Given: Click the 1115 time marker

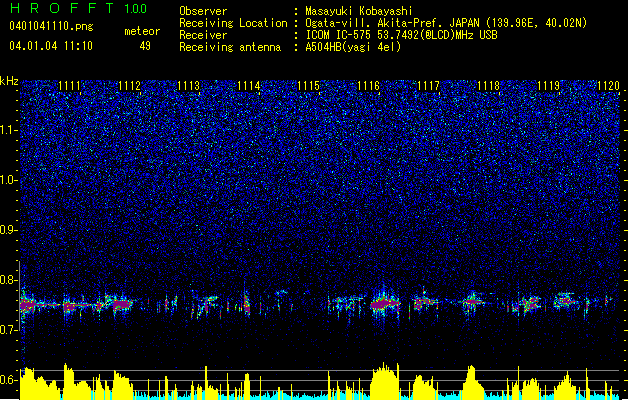Looking at the screenshot, I should (308, 86).
